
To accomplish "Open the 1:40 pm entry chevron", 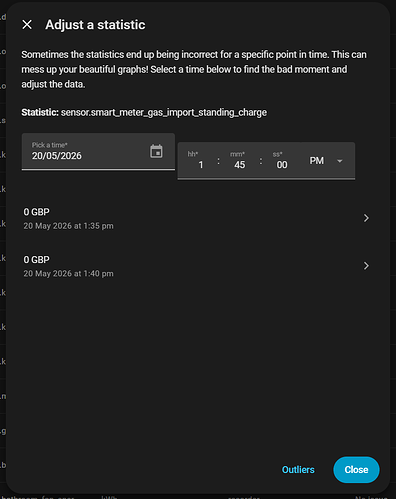I will [x=366, y=266].
